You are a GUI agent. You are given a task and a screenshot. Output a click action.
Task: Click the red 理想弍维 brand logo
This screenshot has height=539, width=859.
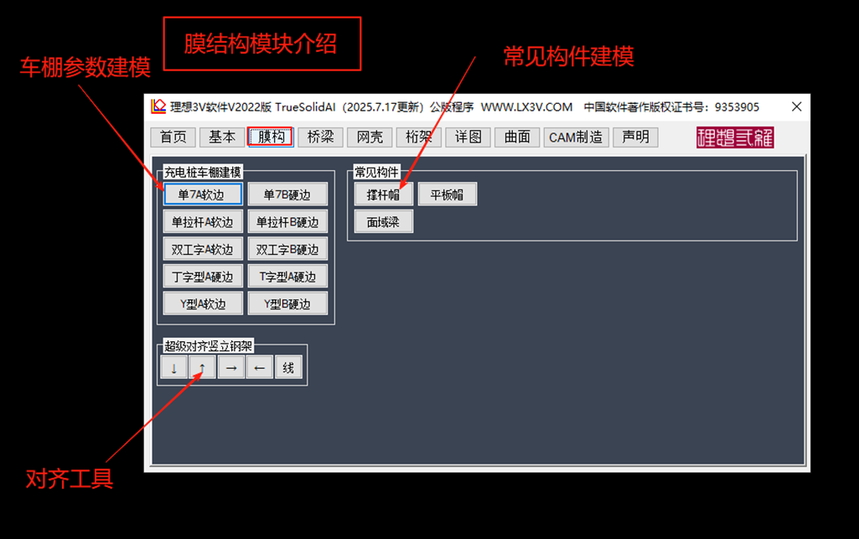point(735,137)
